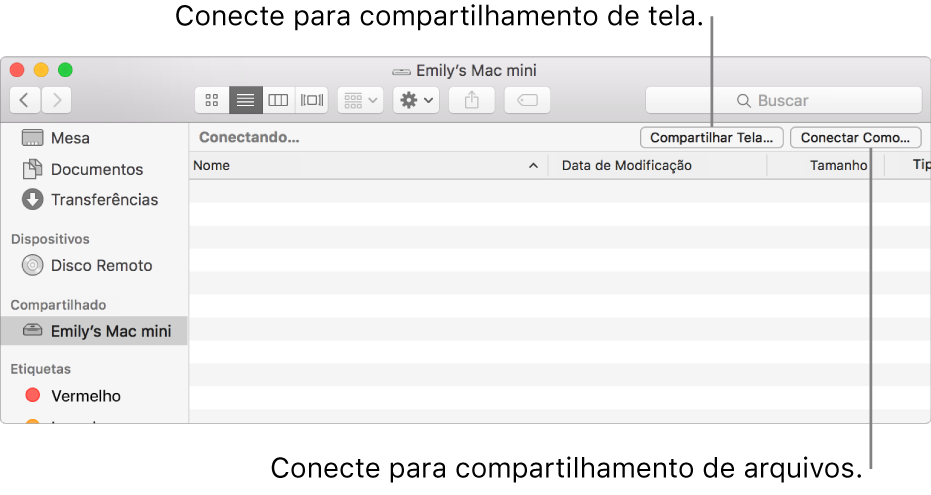Click the red Vermelho tag dot
Screen dimensions: 931x495
(x=33, y=395)
